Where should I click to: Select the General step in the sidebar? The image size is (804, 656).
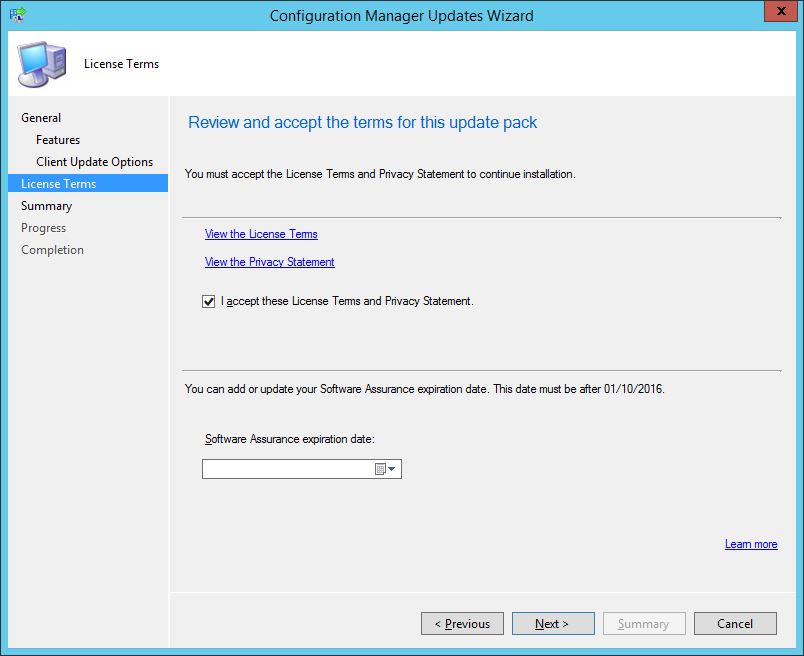point(41,117)
